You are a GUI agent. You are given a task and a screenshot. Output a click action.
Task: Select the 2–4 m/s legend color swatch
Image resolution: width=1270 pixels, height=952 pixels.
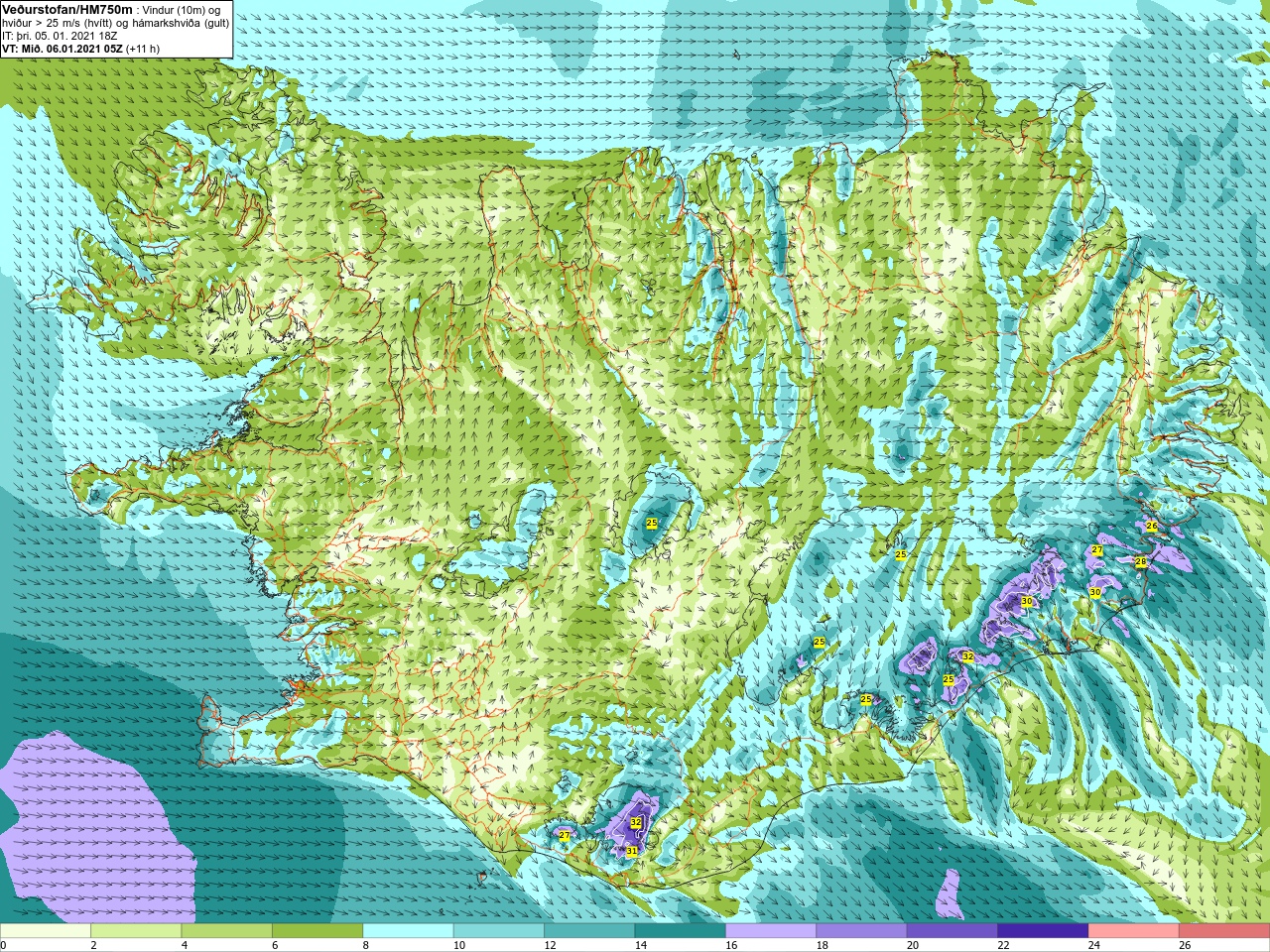coord(136,931)
